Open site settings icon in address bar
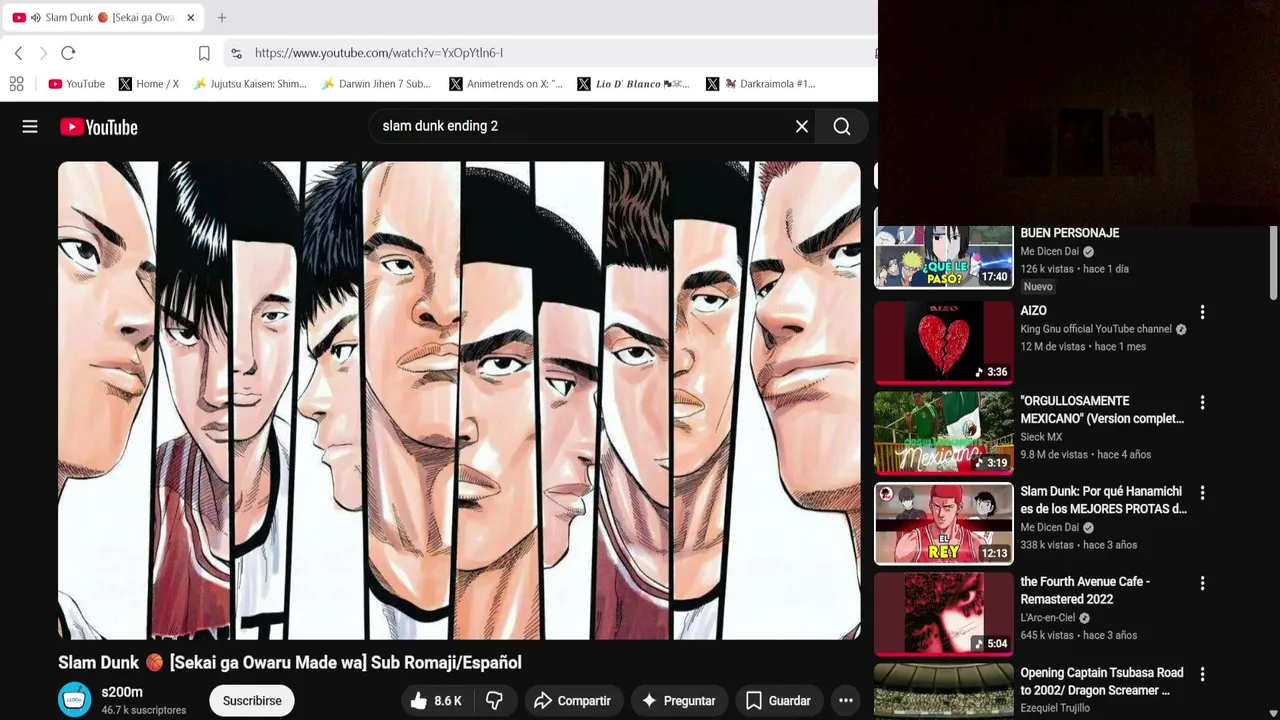The height and width of the screenshot is (720, 1280). [236, 53]
